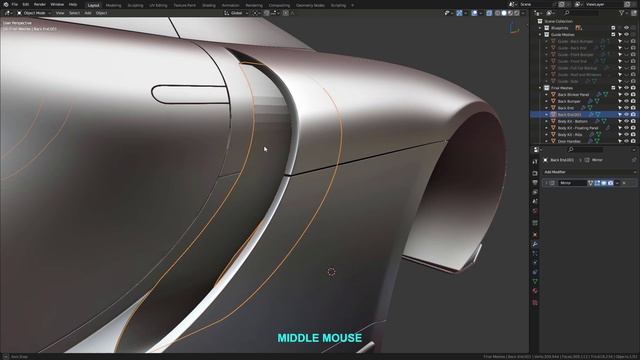Switch to the Shading workspace tab
This screenshot has width=640, height=360.
pyautogui.click(x=209, y=5)
